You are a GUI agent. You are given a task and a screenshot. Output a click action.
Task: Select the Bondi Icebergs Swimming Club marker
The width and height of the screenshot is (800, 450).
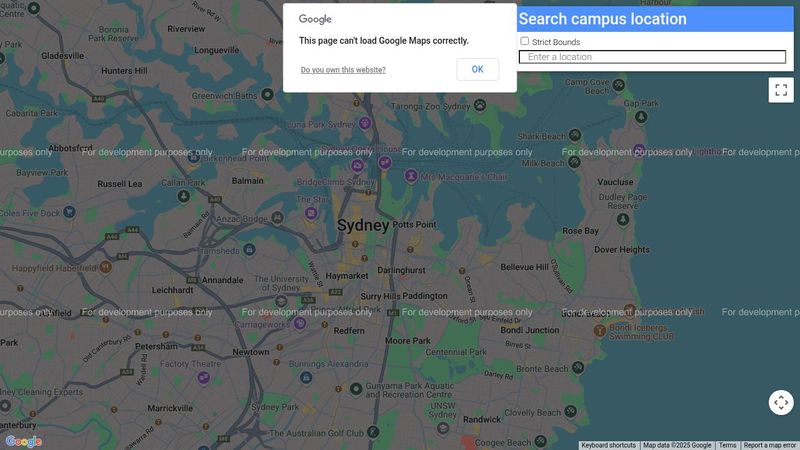[600, 330]
